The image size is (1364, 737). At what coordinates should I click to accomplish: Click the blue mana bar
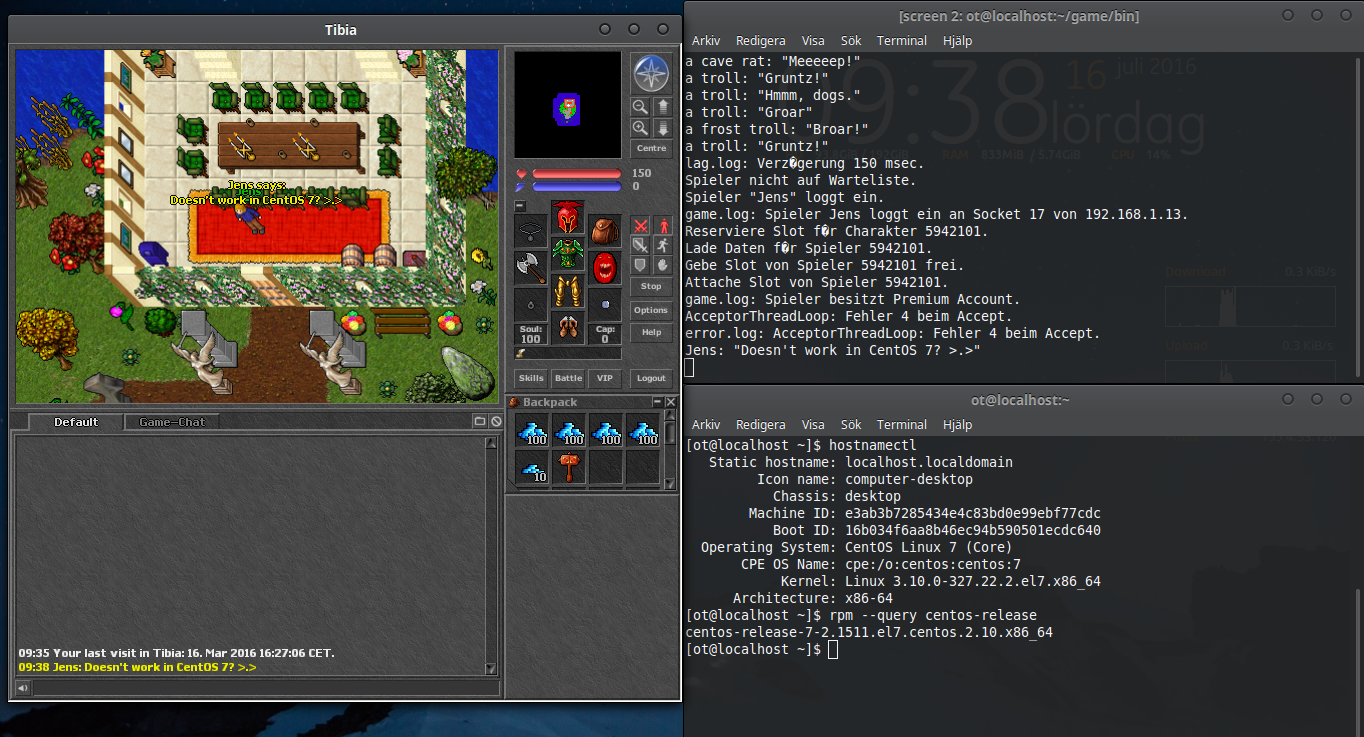[x=576, y=187]
